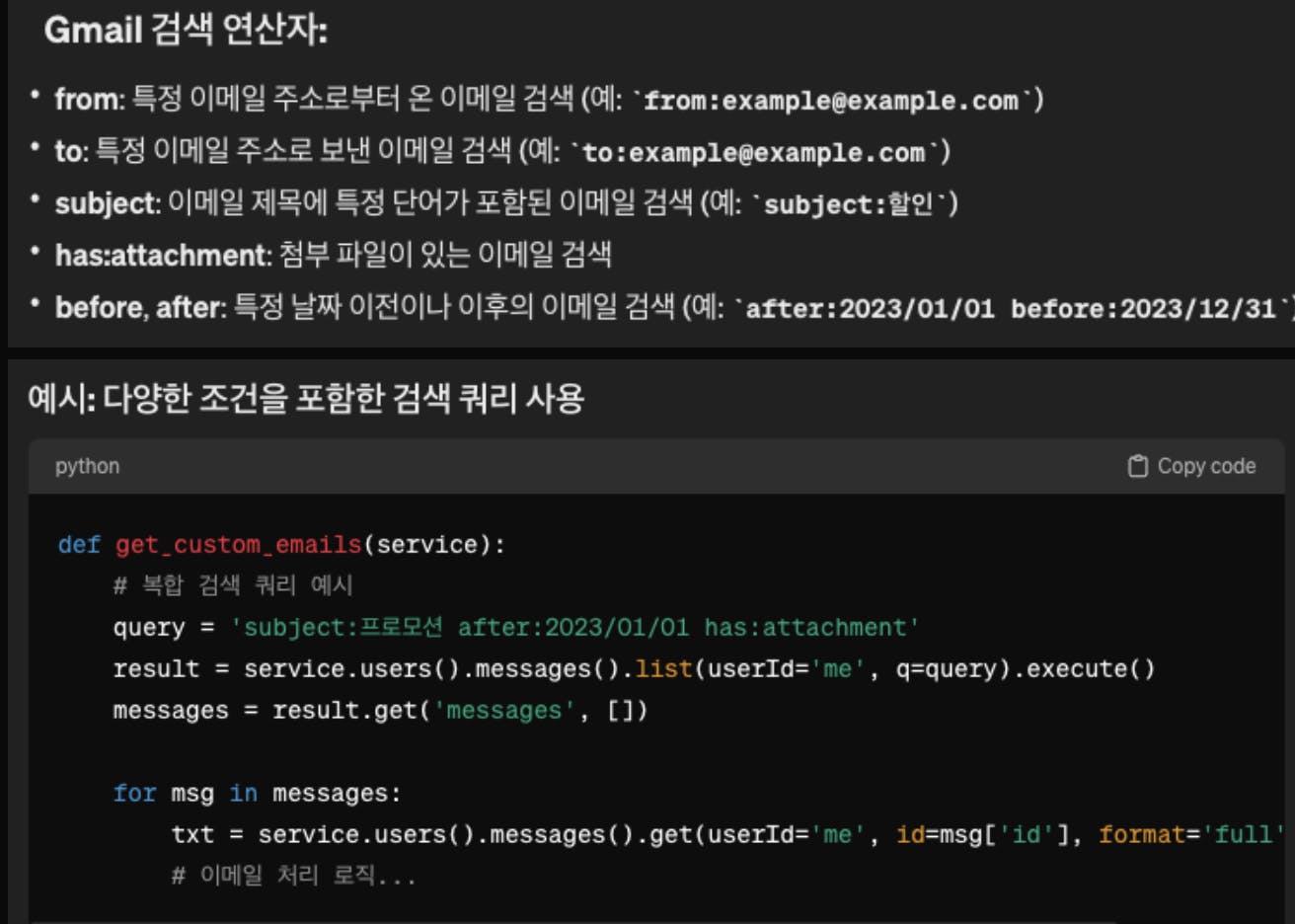
Task: Click the 'python' language label
Action: point(87,466)
